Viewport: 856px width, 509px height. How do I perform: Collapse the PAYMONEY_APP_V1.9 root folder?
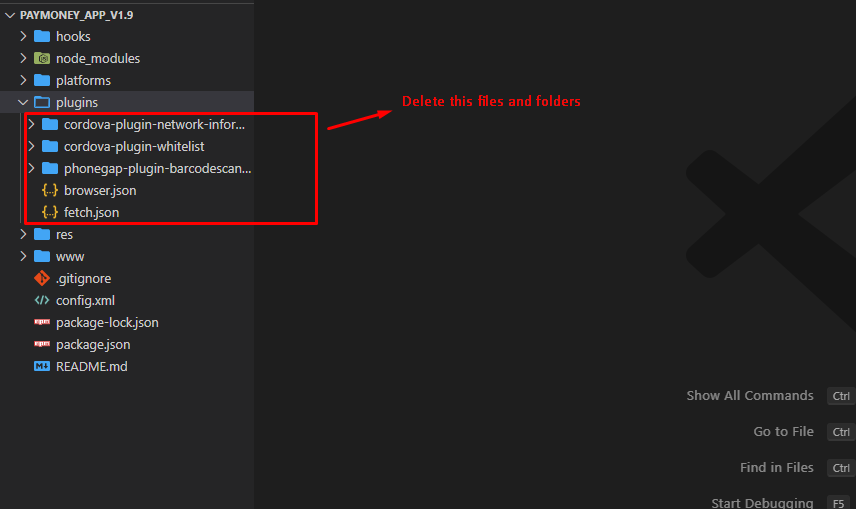tap(11, 15)
